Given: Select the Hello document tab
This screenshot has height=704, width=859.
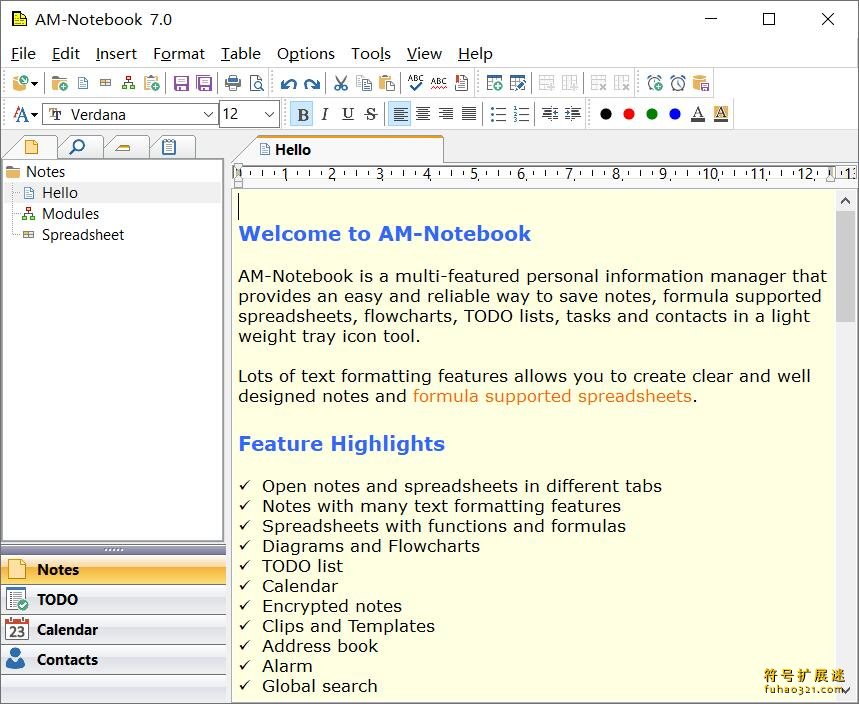Looking at the screenshot, I should [x=341, y=150].
